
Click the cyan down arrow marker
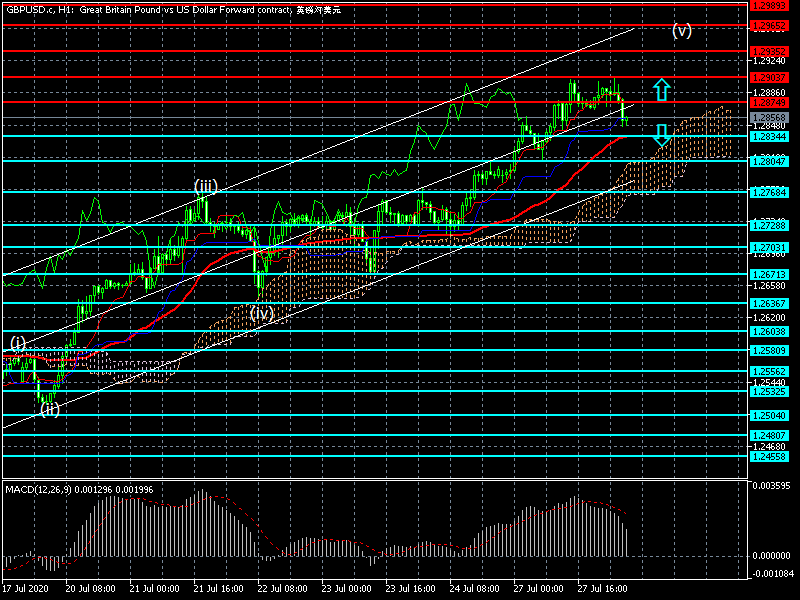[x=661, y=135]
